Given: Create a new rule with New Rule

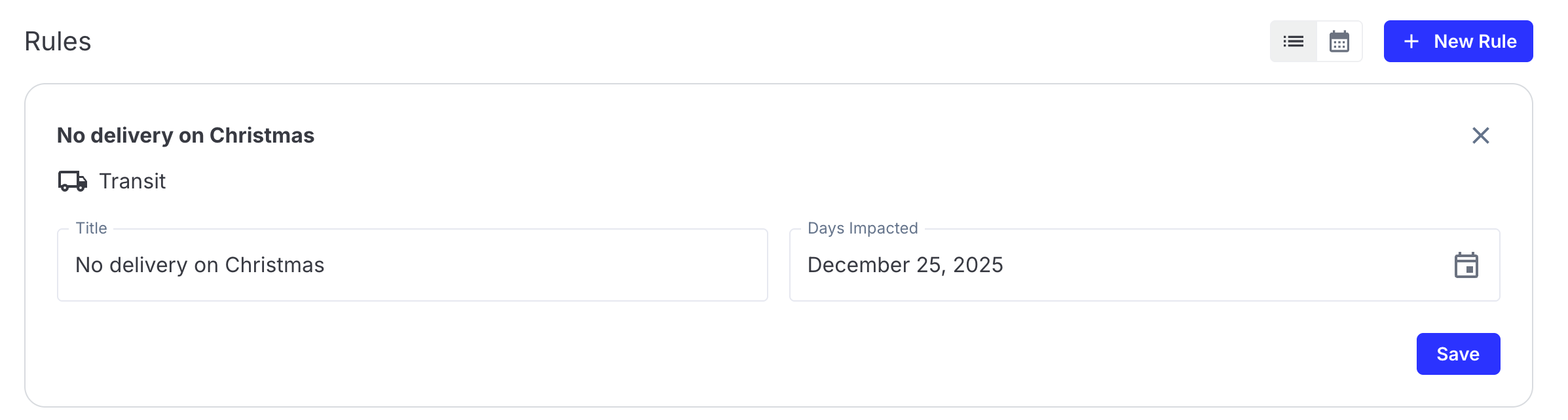Looking at the screenshot, I should 1458,41.
